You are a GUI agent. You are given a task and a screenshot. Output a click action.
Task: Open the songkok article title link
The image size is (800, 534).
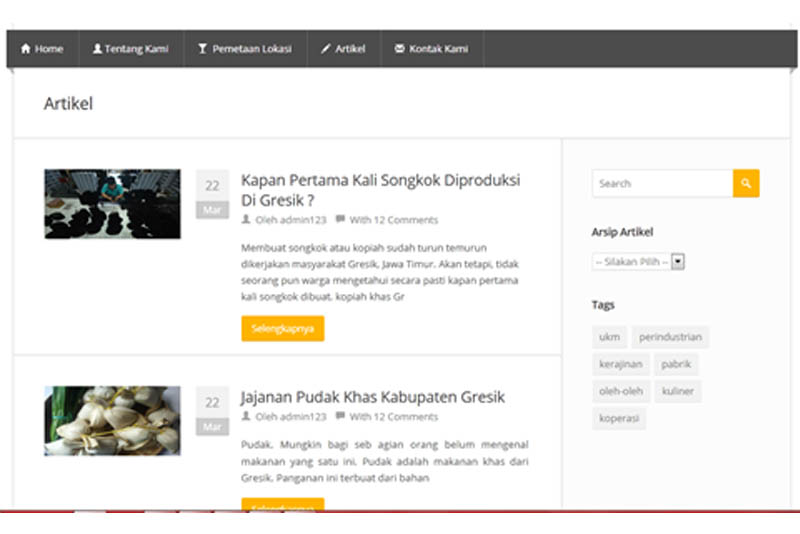[380, 190]
